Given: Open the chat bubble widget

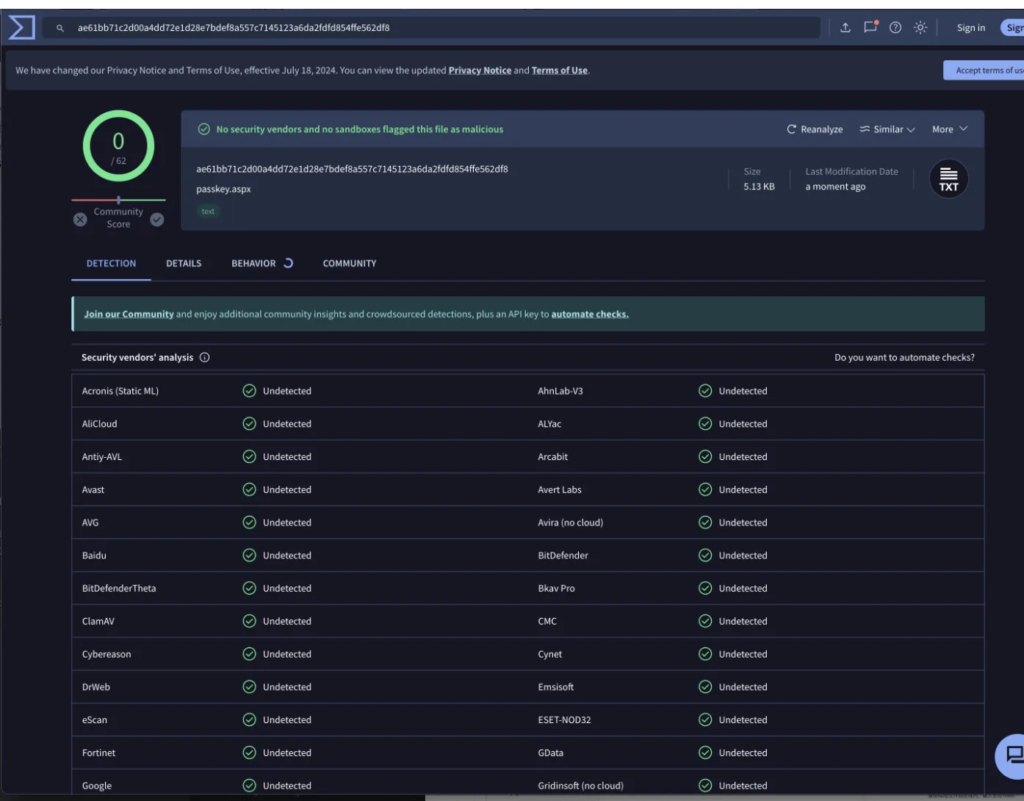Looking at the screenshot, I should click(1012, 756).
